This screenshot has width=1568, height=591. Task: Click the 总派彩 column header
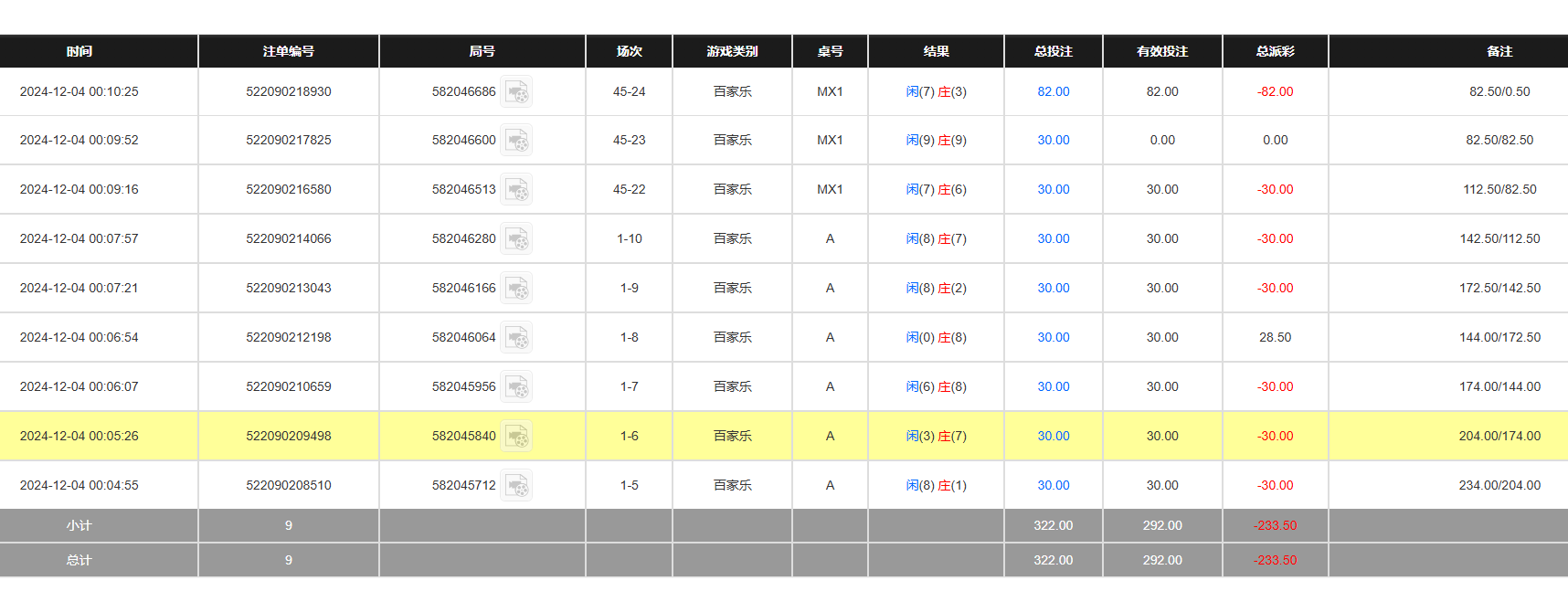pyautogui.click(x=1275, y=51)
